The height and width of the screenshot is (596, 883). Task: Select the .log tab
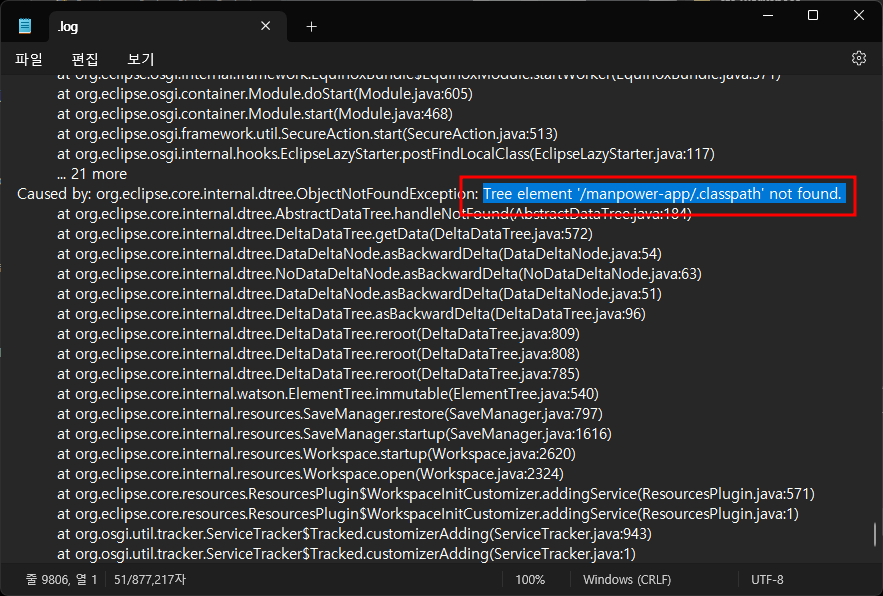point(168,26)
